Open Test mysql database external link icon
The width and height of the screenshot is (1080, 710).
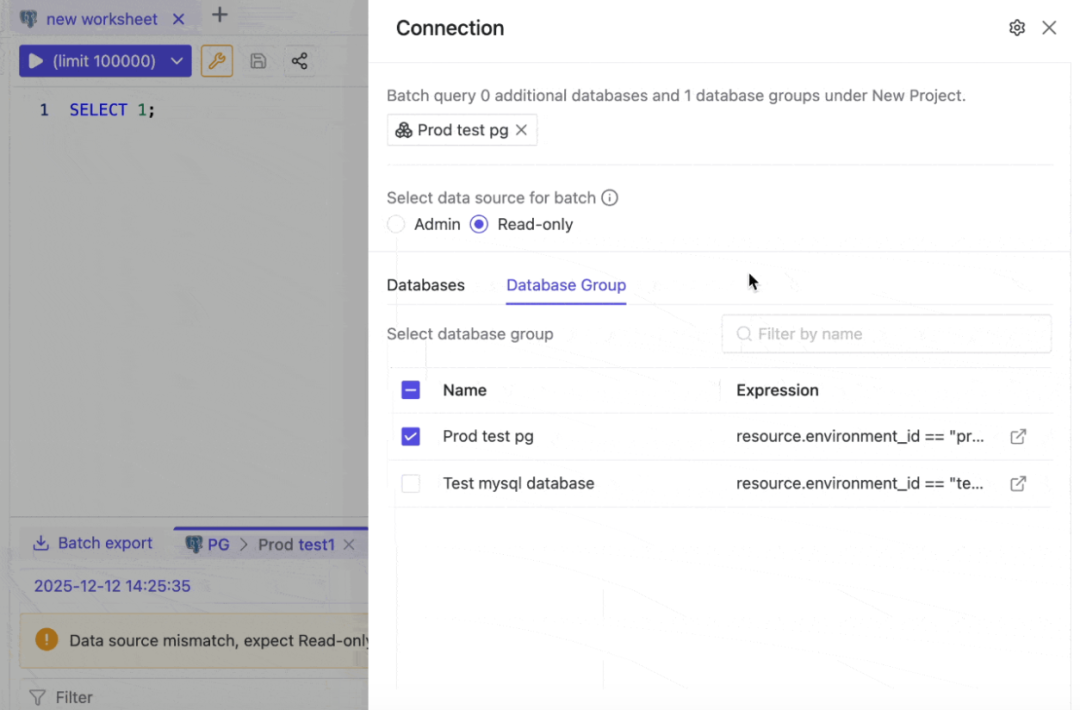(x=1018, y=483)
